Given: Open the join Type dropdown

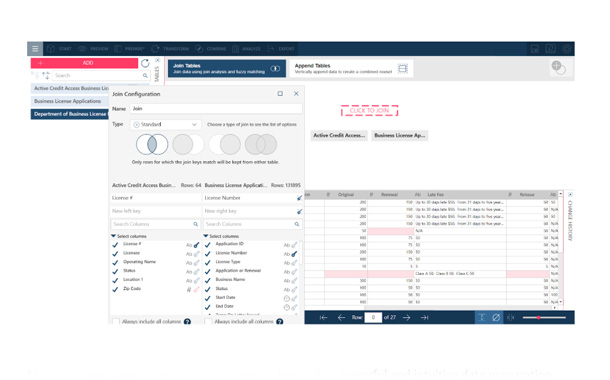Looking at the screenshot, I should coord(166,124).
